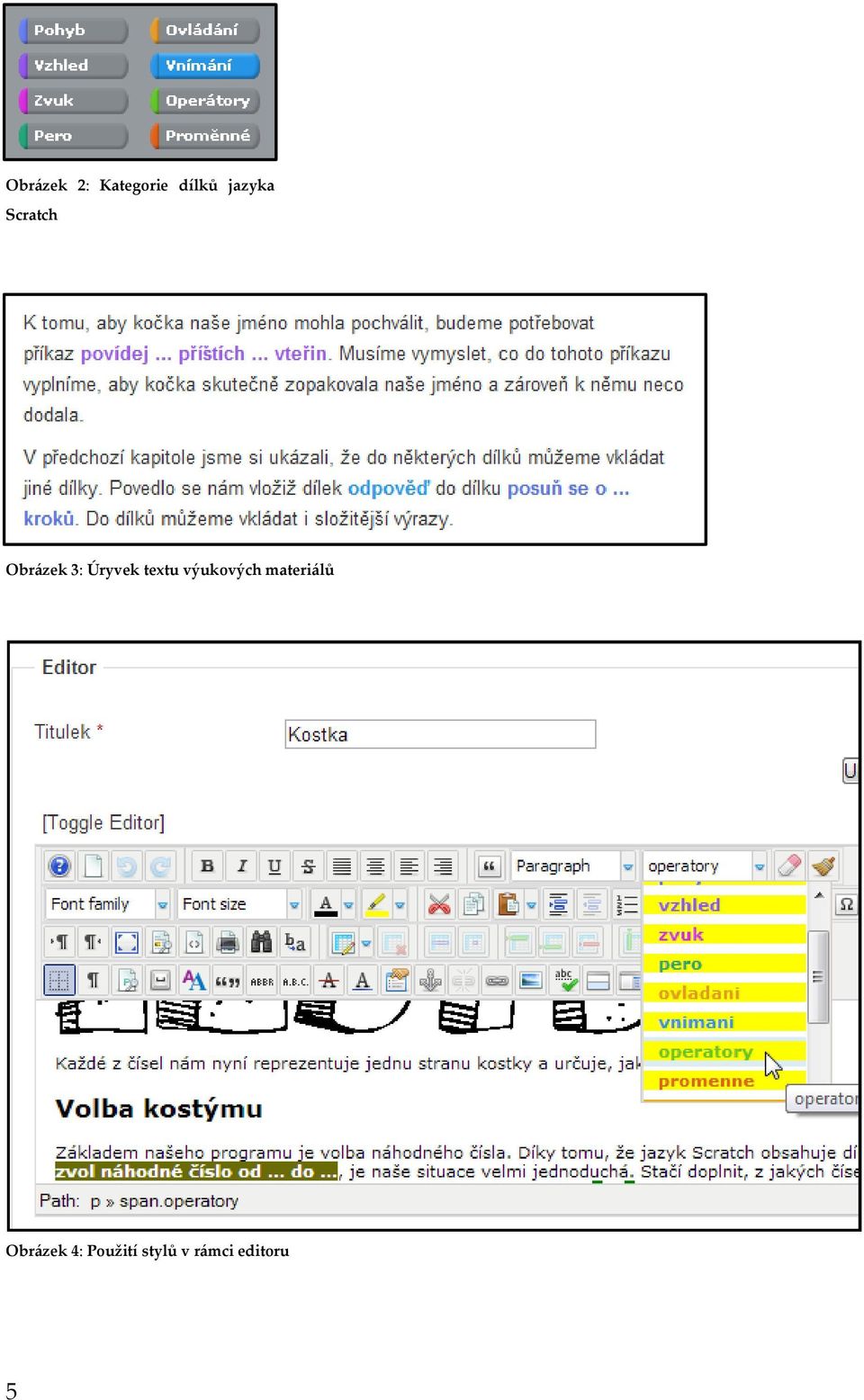Undo the last editor action
This screenshot has height=1400, width=864.
coord(127,866)
